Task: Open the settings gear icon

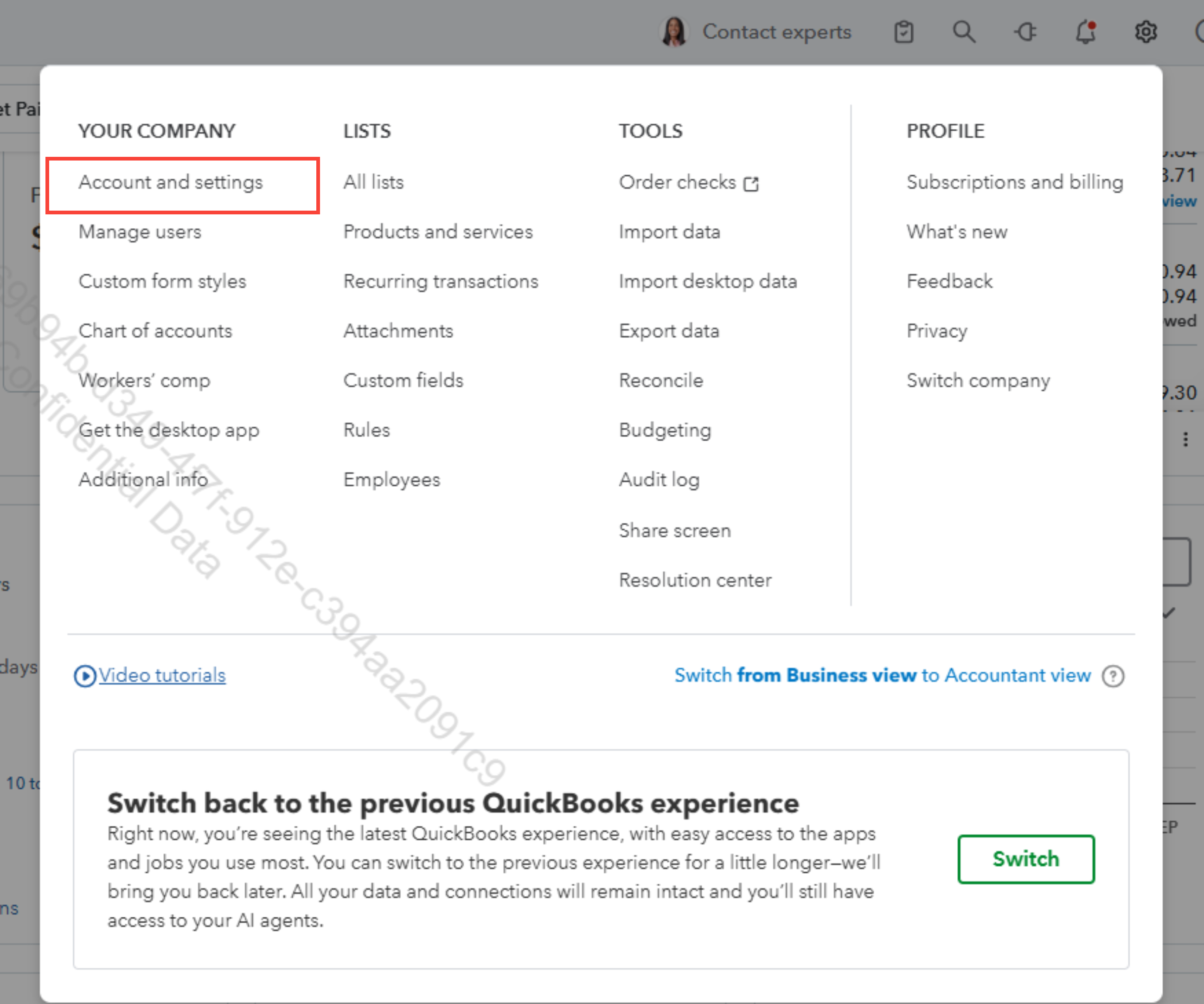Action: pos(1146,32)
